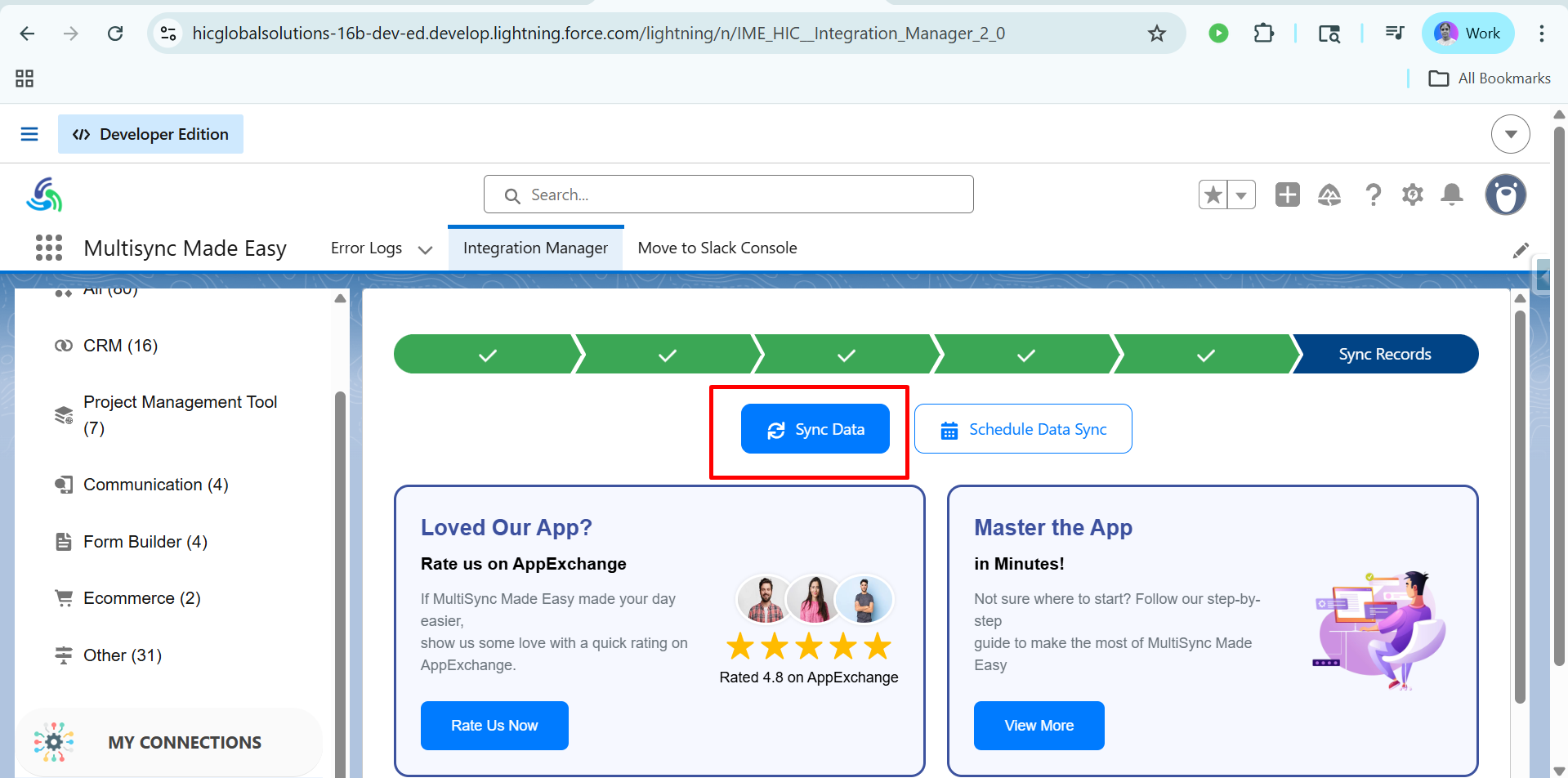This screenshot has height=778, width=1568.
Task: Click the Developer Edition badge
Action: click(150, 134)
